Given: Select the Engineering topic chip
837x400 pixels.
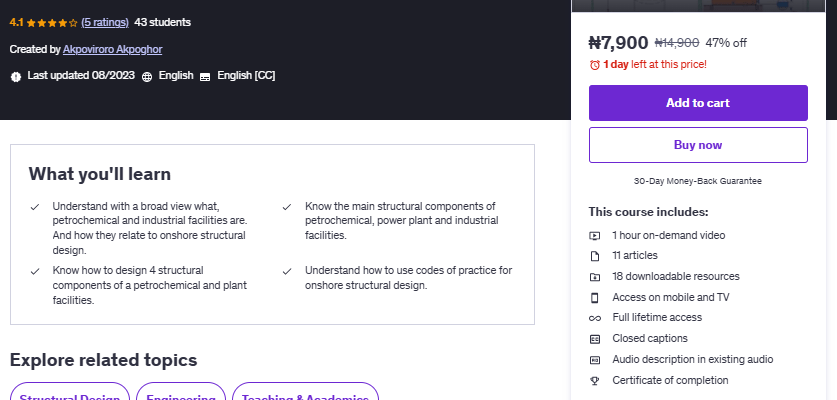Looking at the screenshot, I should [181, 394].
